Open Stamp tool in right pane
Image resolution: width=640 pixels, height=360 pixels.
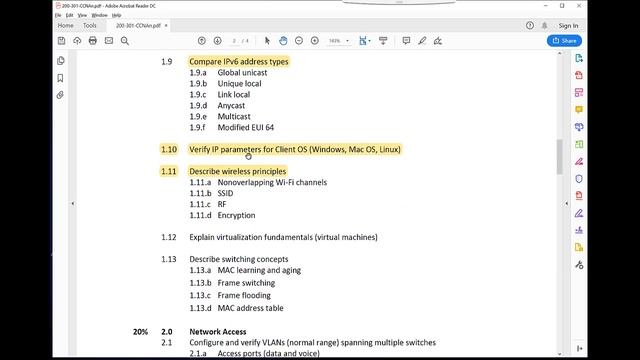point(579,230)
